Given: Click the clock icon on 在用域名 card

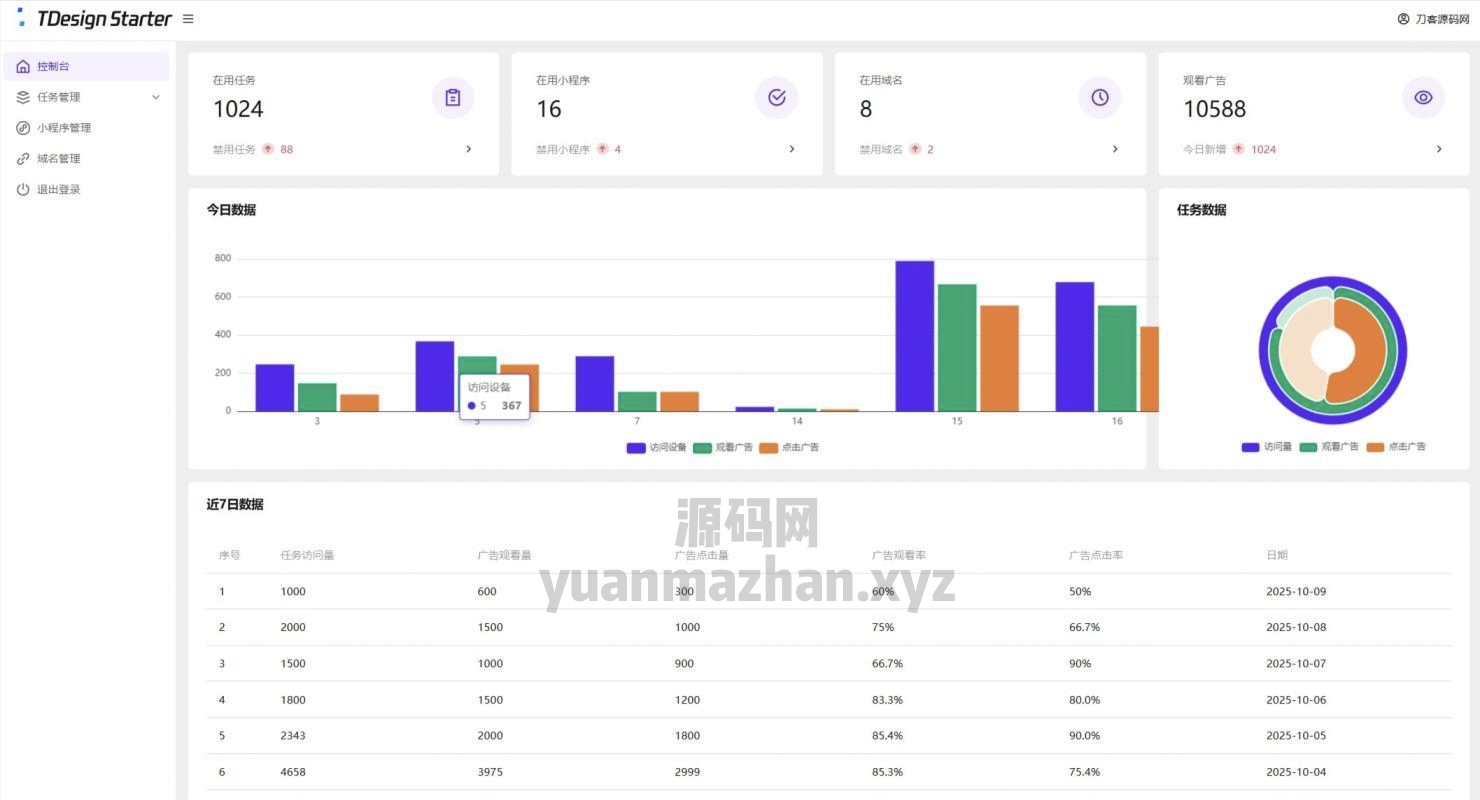Looking at the screenshot, I should (x=1100, y=97).
